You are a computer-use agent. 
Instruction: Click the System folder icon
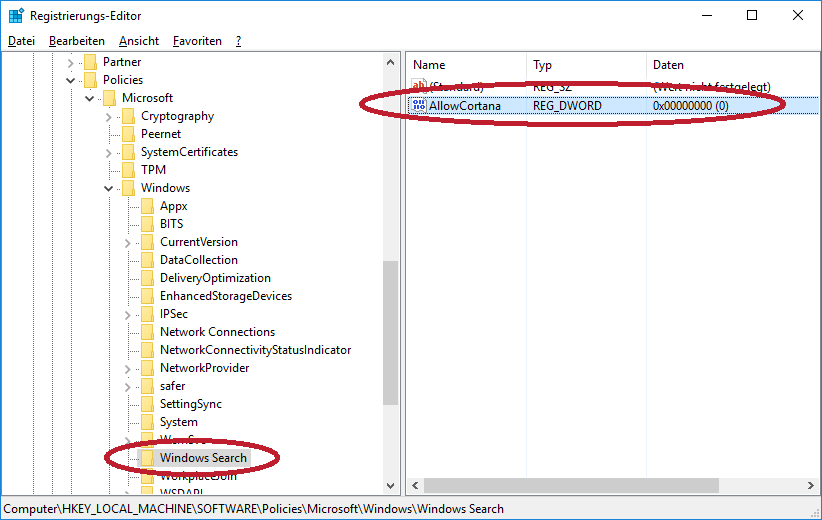(x=147, y=422)
